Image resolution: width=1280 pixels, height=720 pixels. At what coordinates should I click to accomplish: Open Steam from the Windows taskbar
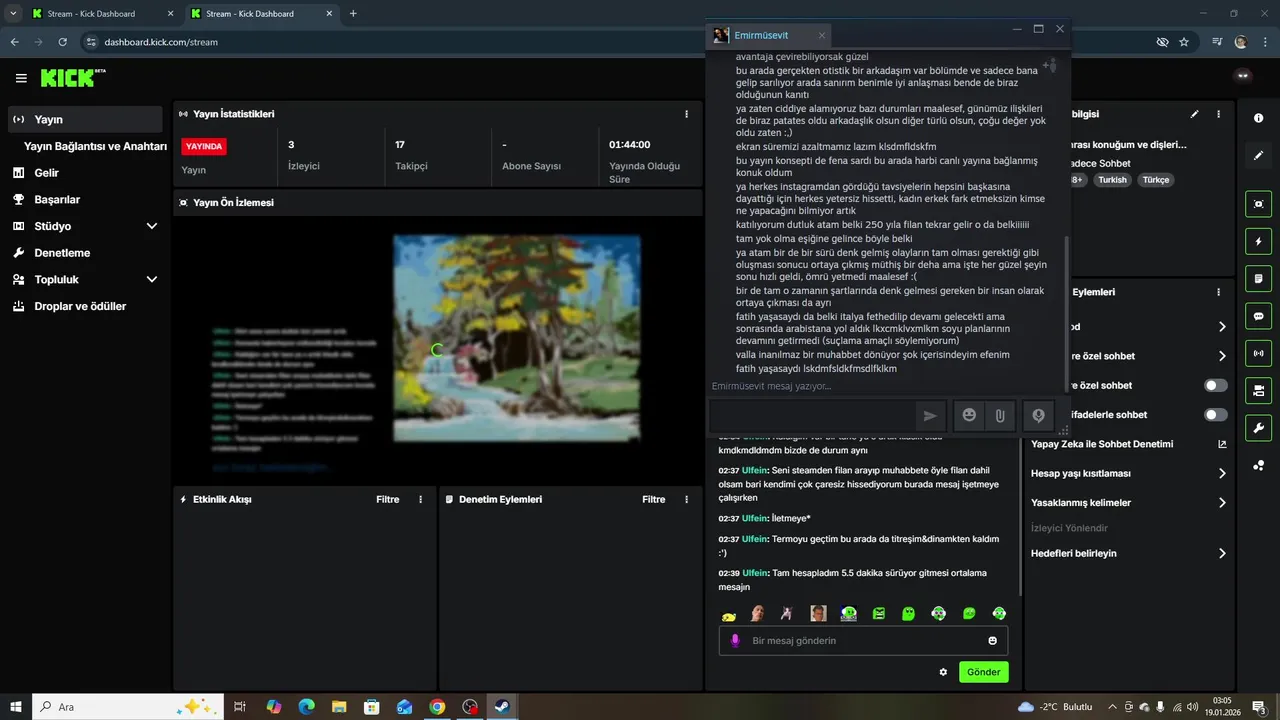[x=502, y=707]
